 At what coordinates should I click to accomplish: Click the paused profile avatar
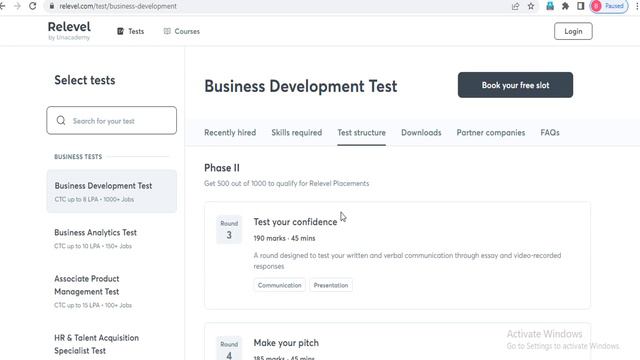[x=609, y=6]
